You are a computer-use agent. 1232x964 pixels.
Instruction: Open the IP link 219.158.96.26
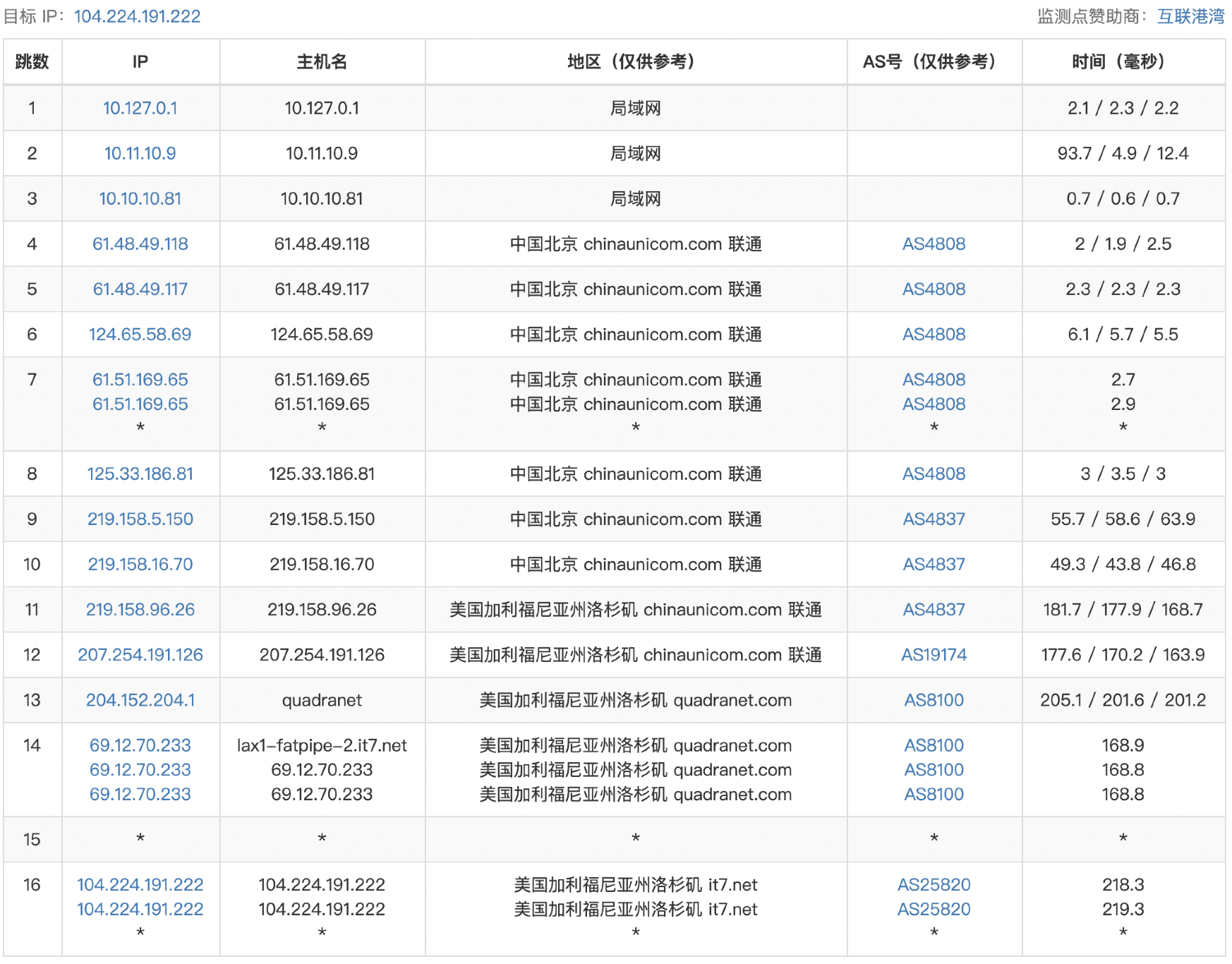[x=140, y=609]
